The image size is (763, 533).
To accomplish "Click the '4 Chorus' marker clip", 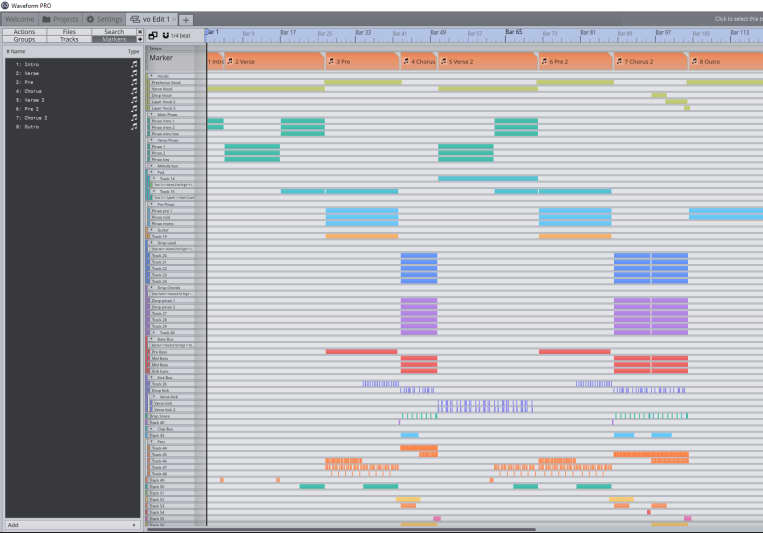I will 419,61.
